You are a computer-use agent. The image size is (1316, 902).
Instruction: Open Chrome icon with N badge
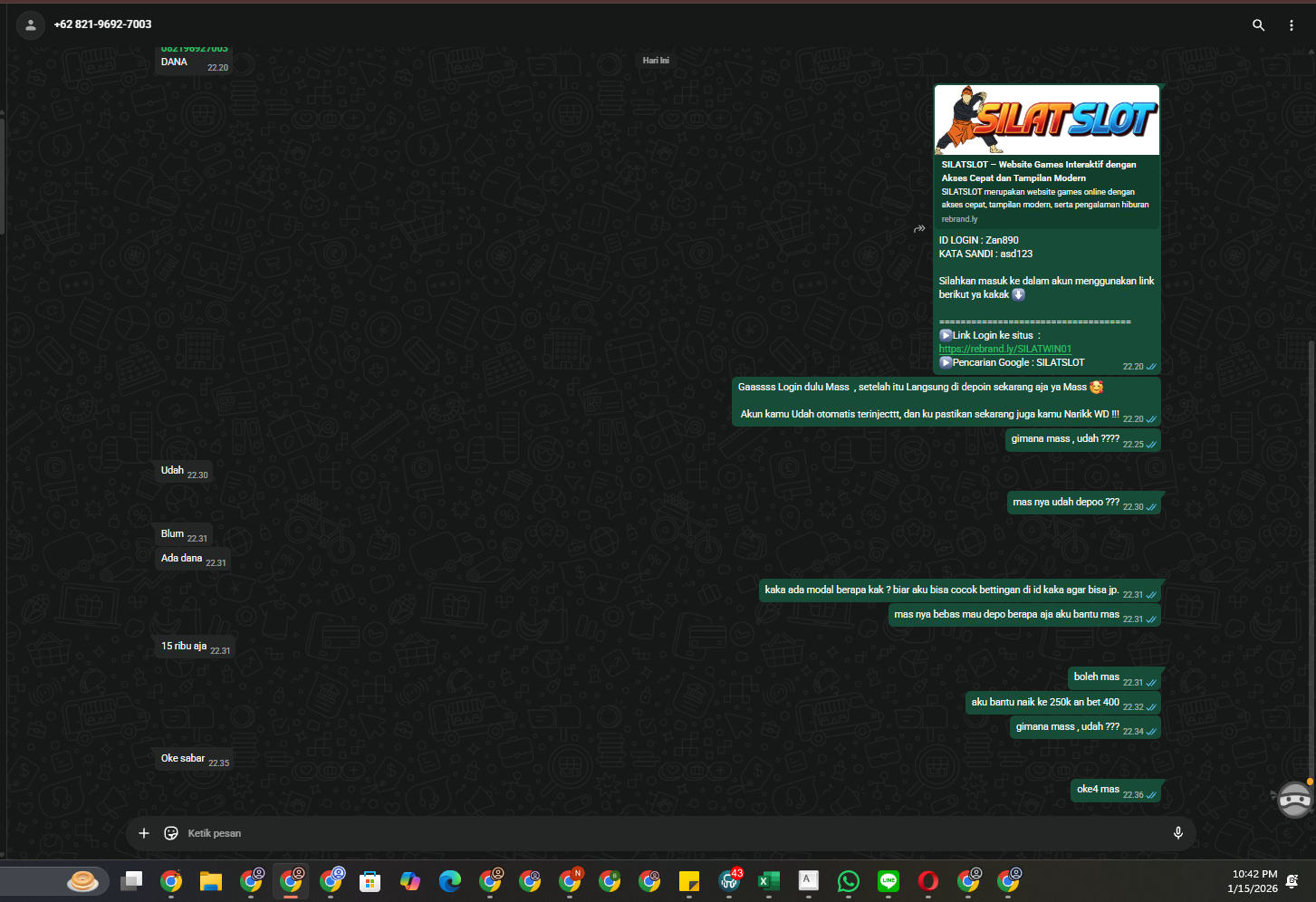click(x=571, y=881)
